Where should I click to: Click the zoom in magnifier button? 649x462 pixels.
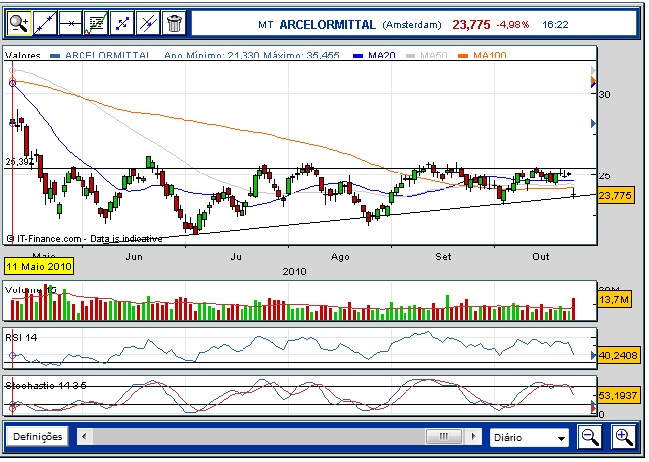pyautogui.click(x=624, y=437)
